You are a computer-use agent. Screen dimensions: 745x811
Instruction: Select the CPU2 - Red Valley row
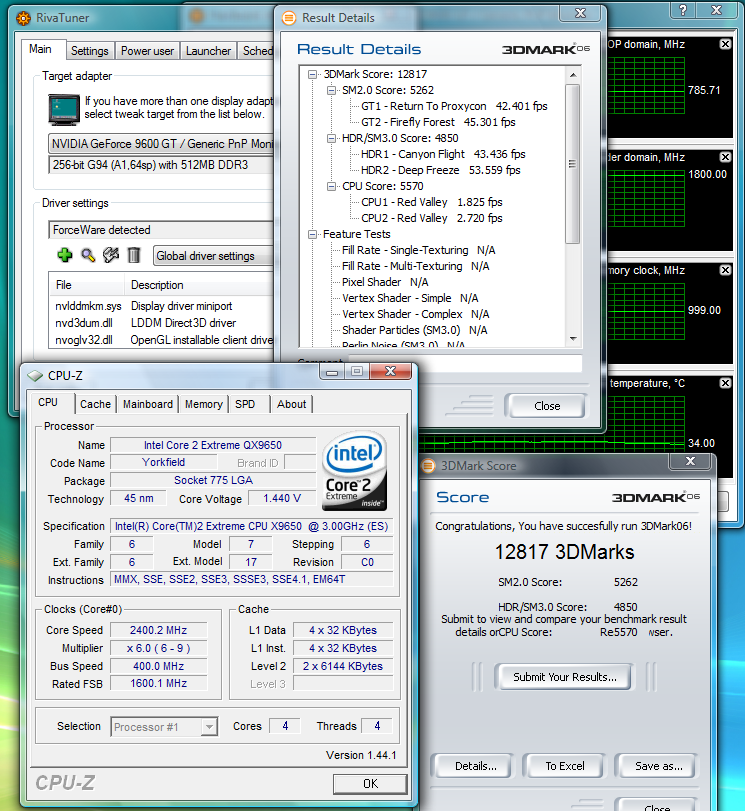click(431, 219)
